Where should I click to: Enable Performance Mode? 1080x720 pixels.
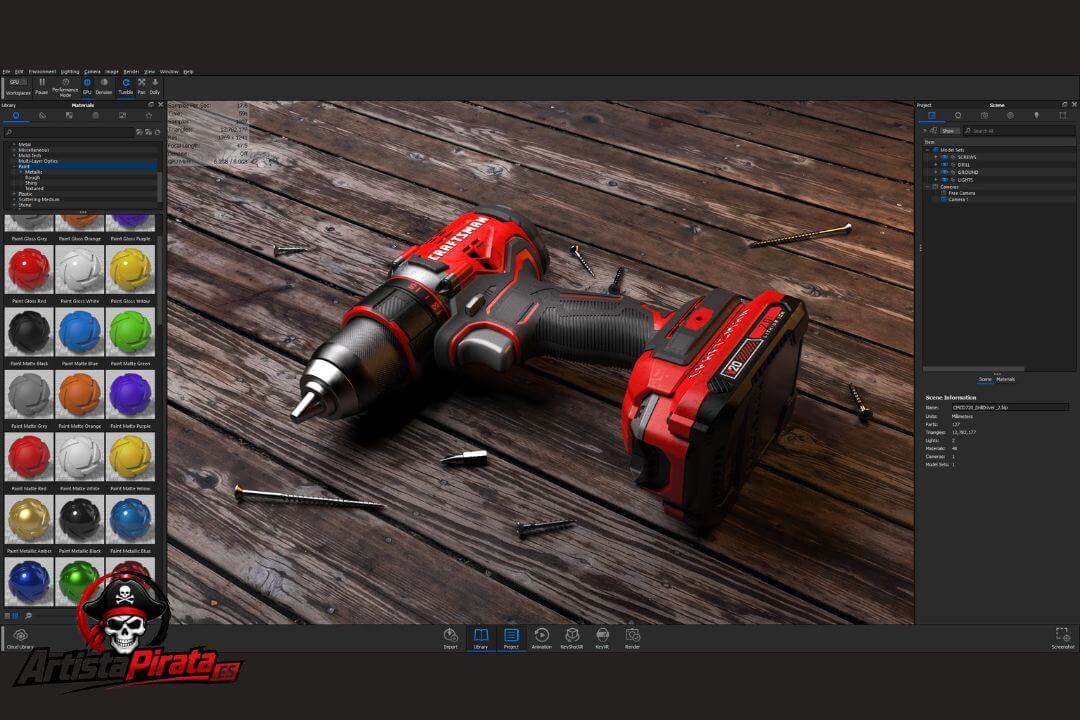point(65,87)
